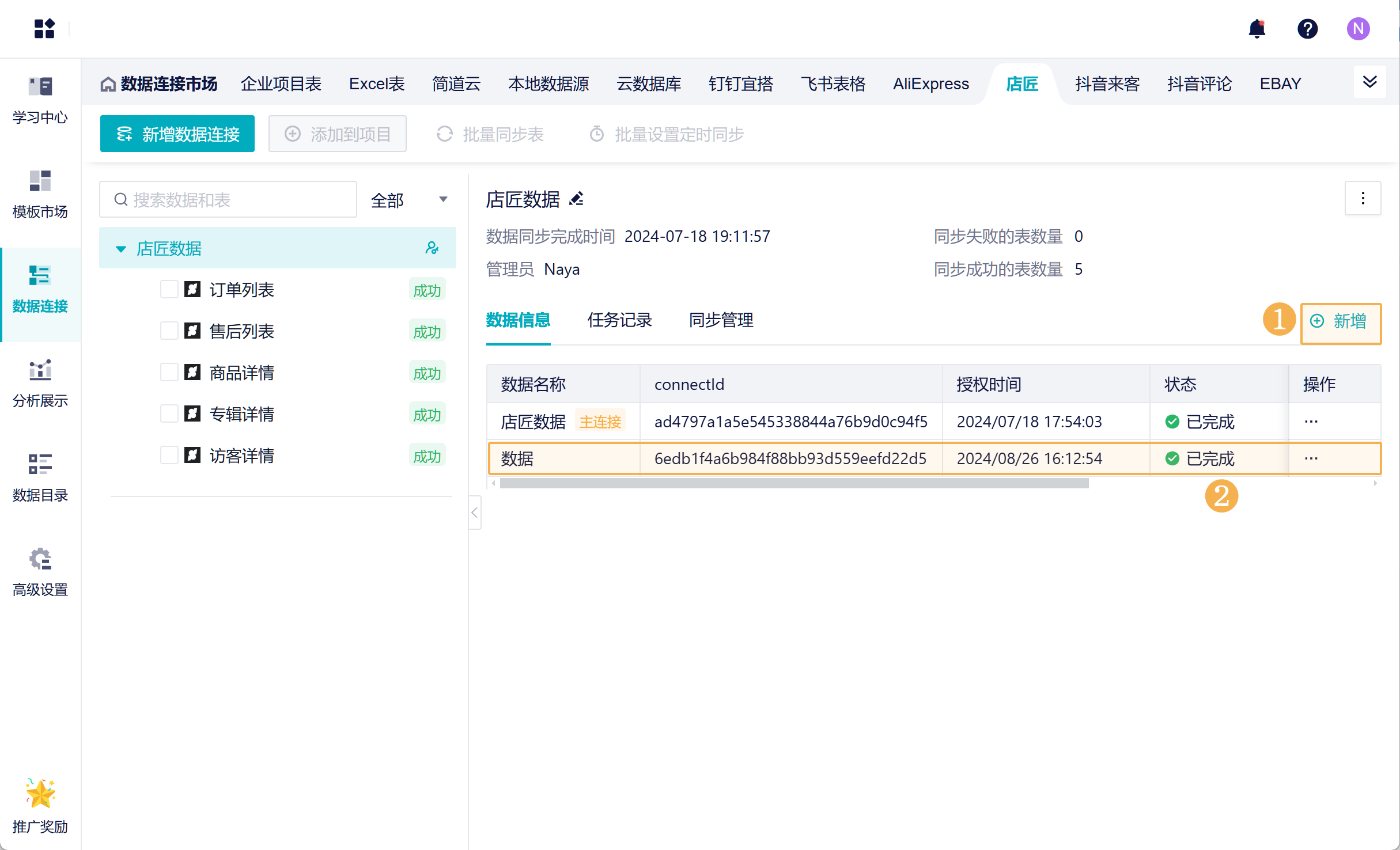Click the connectId ad4797a1a5e545338844a76b9d0c94f5 cell
Image resolution: width=1400 pixels, height=850 pixels.
[791, 422]
